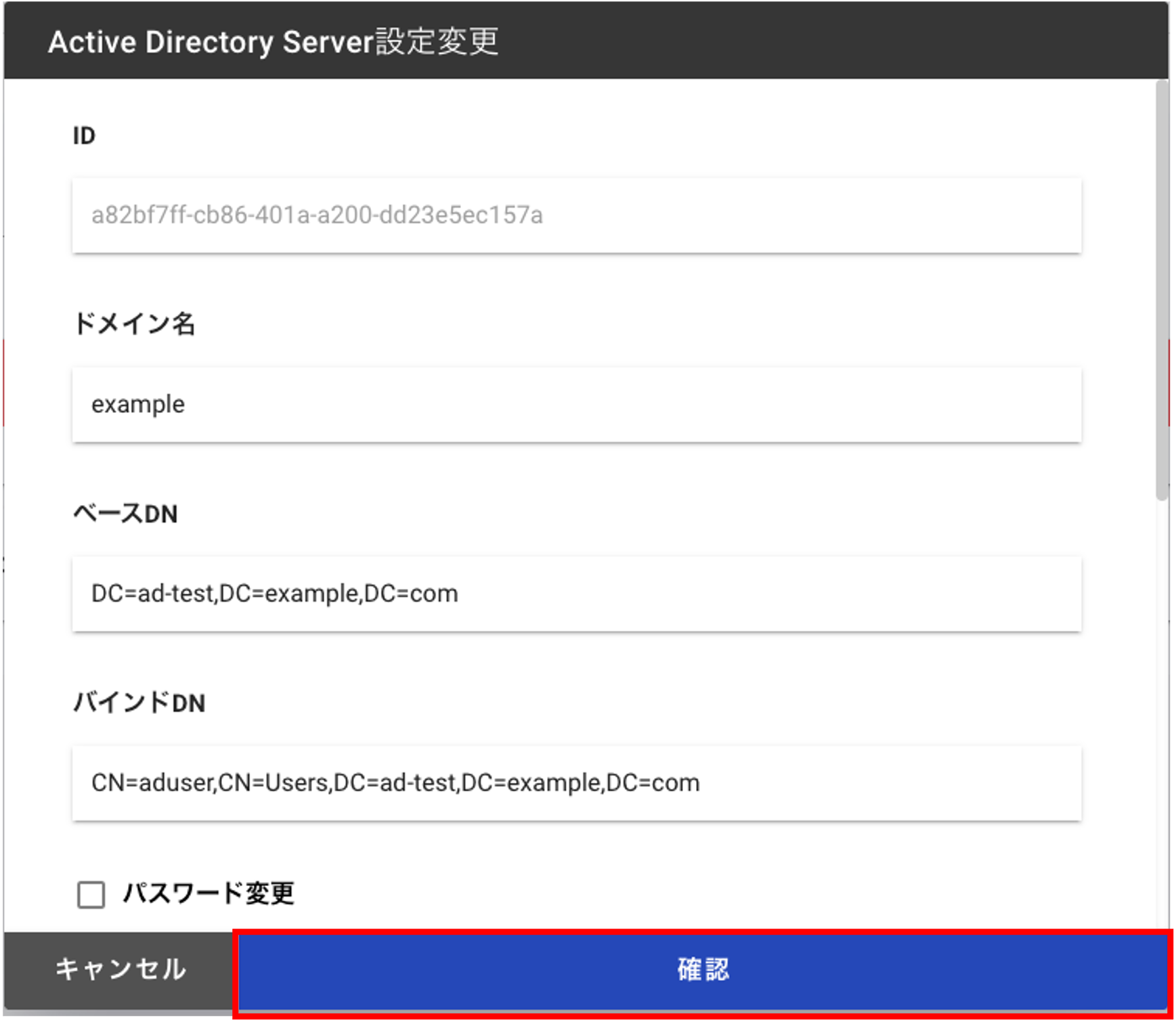
Task: Click the 'バインドDN' label
Action: click(139, 703)
